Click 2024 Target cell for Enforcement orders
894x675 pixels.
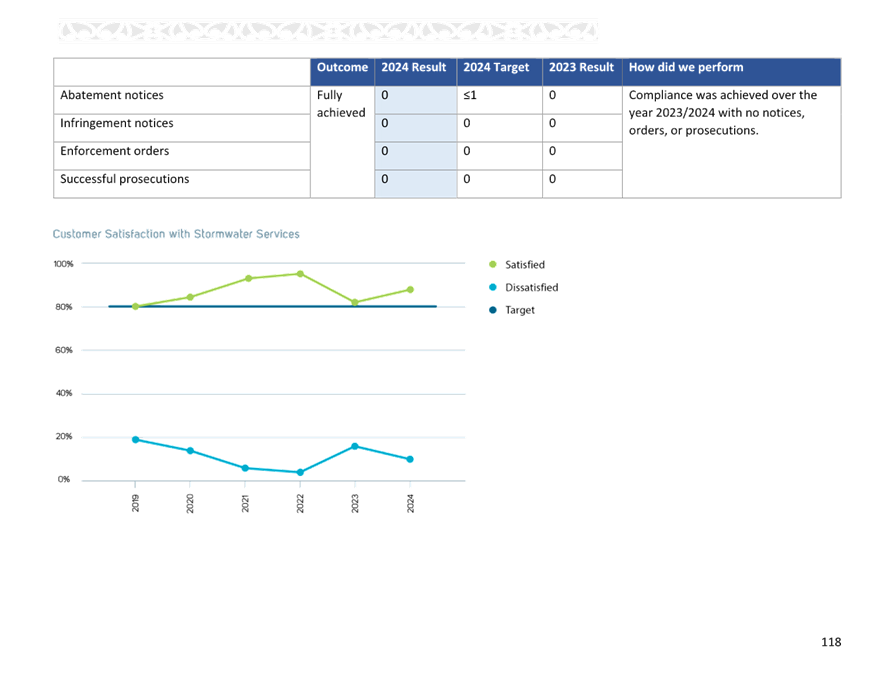click(499, 156)
